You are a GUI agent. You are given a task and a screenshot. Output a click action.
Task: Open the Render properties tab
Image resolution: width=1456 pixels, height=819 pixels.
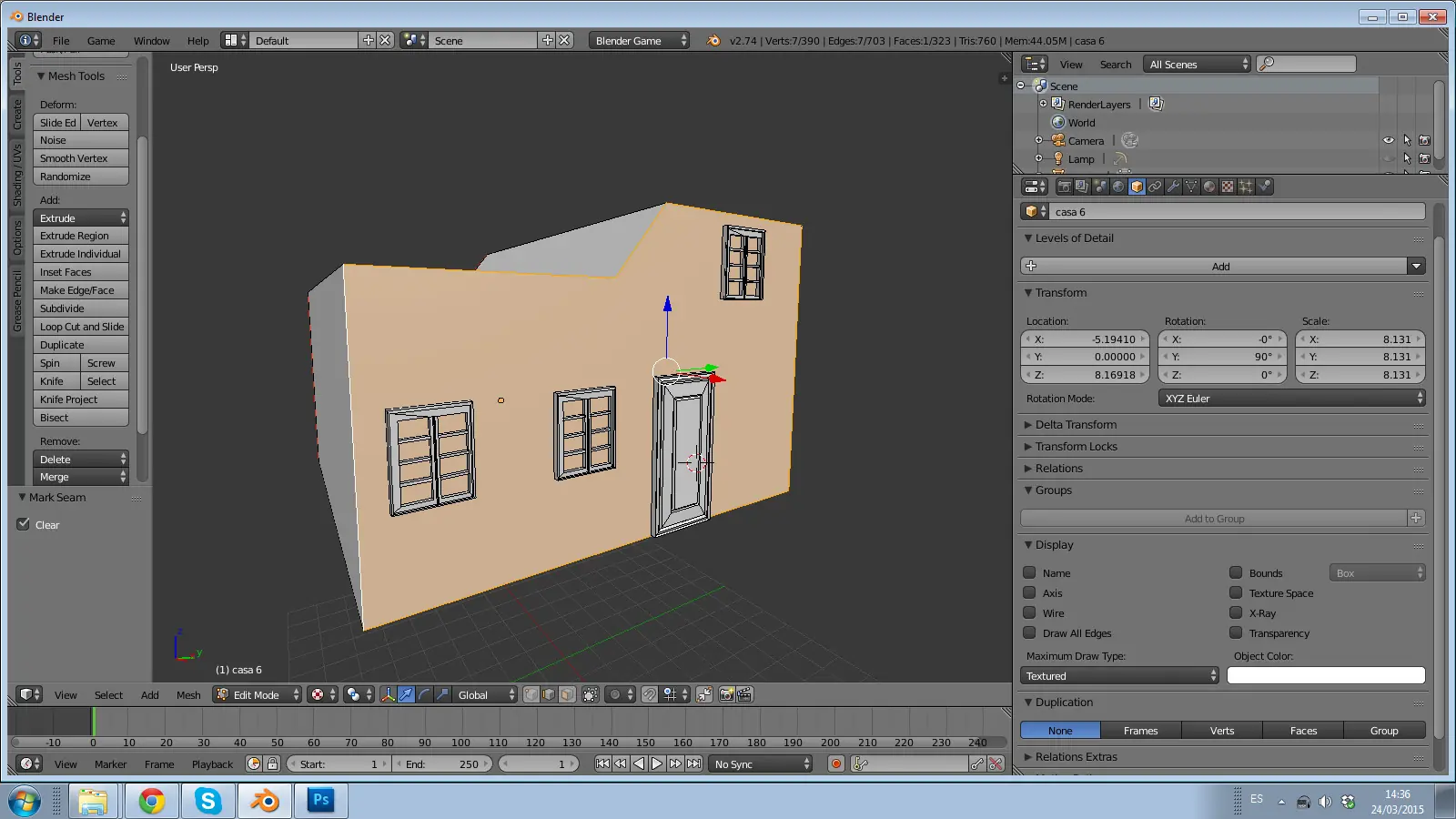click(1064, 187)
